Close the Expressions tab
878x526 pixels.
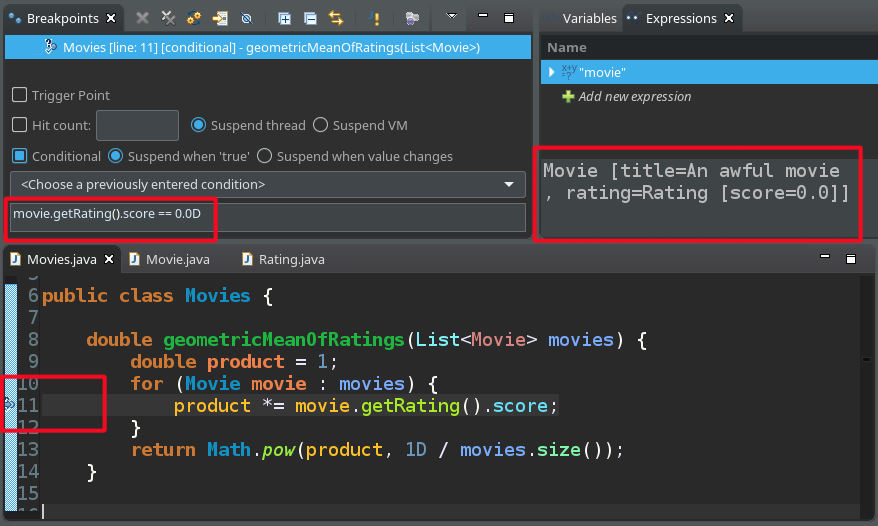tap(728, 18)
